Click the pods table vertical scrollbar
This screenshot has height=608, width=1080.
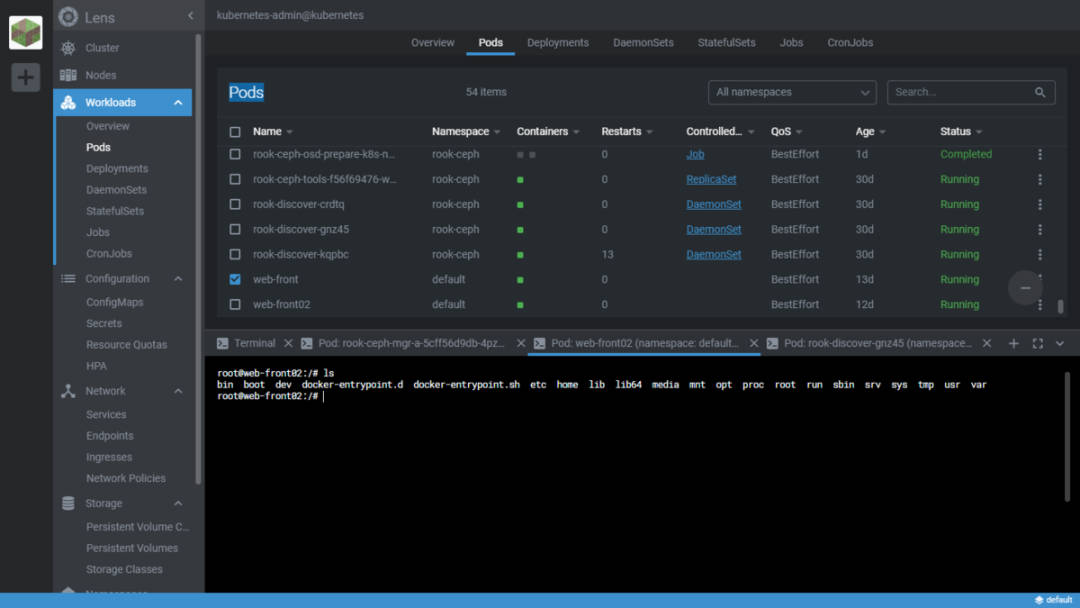coord(1060,306)
